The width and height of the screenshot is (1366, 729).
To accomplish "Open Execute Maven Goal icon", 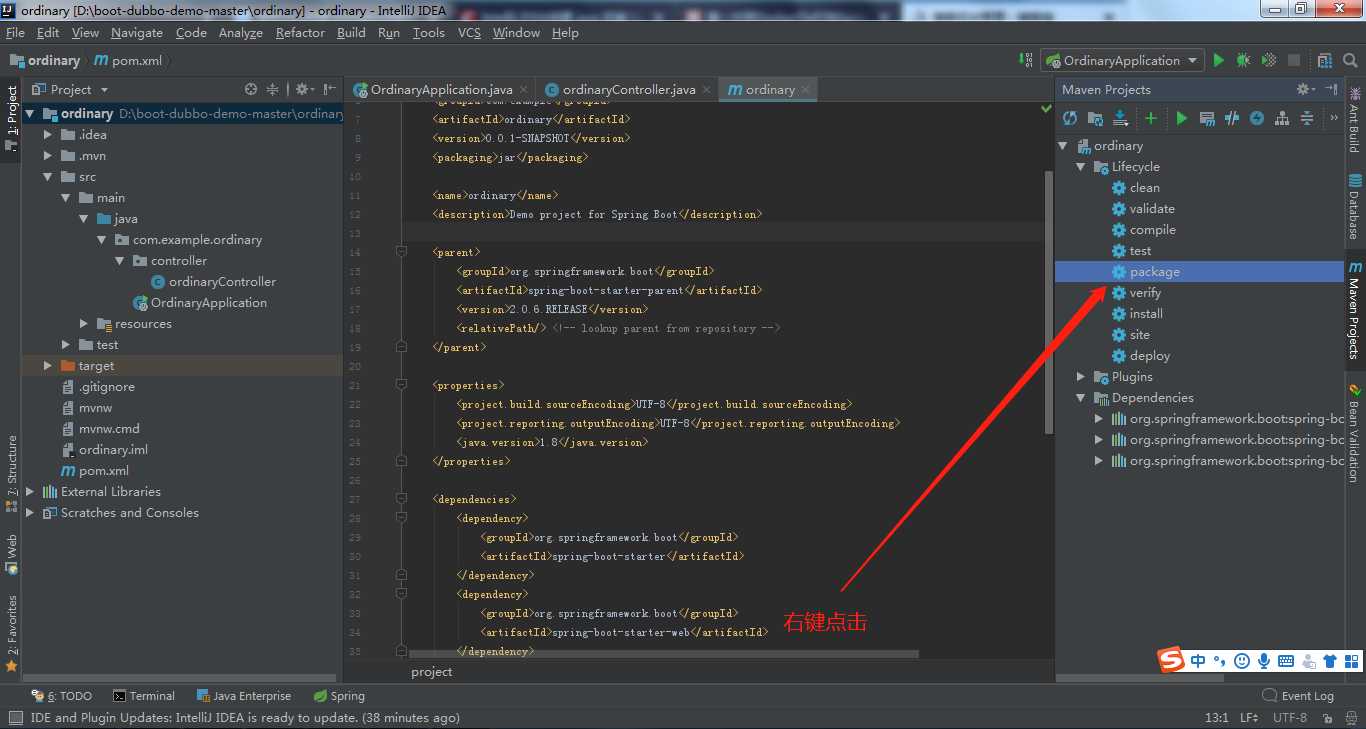I will [1207, 118].
